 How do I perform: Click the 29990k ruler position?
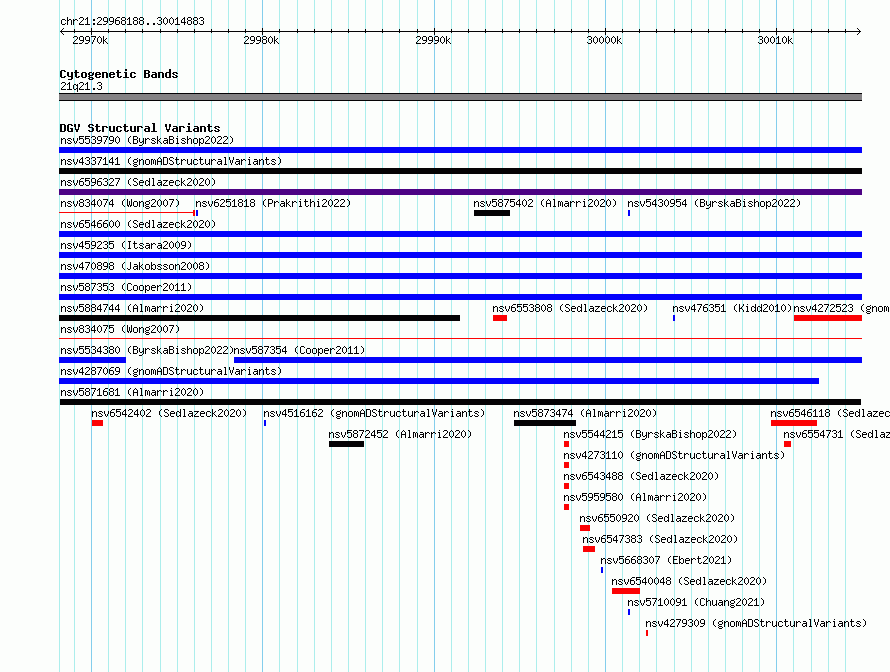pos(433,40)
